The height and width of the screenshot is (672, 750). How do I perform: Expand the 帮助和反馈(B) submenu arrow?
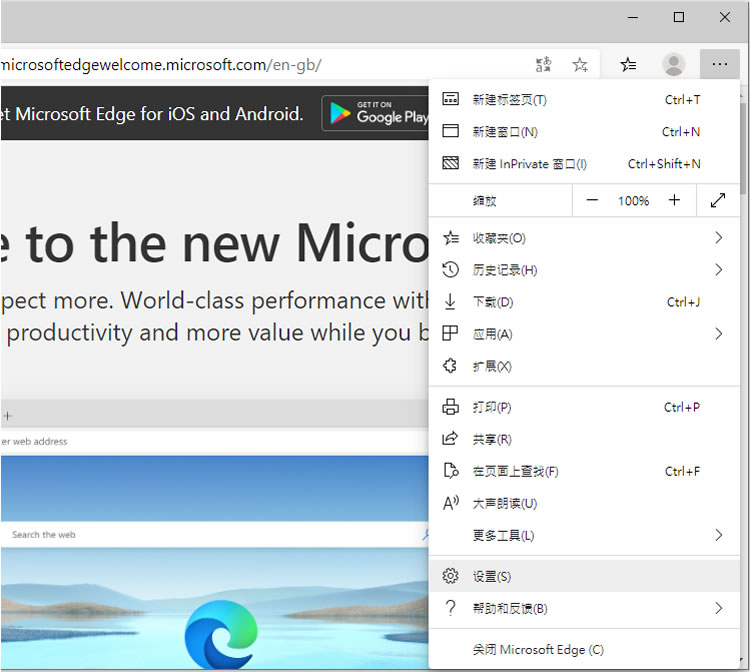[718, 608]
